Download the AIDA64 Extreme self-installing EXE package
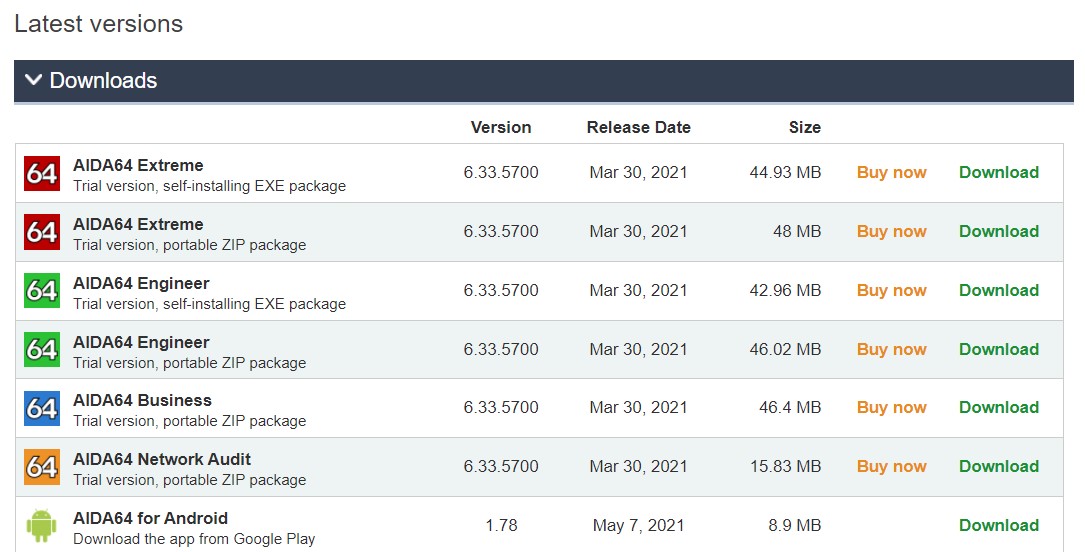The image size is (1085, 552). coord(998,172)
